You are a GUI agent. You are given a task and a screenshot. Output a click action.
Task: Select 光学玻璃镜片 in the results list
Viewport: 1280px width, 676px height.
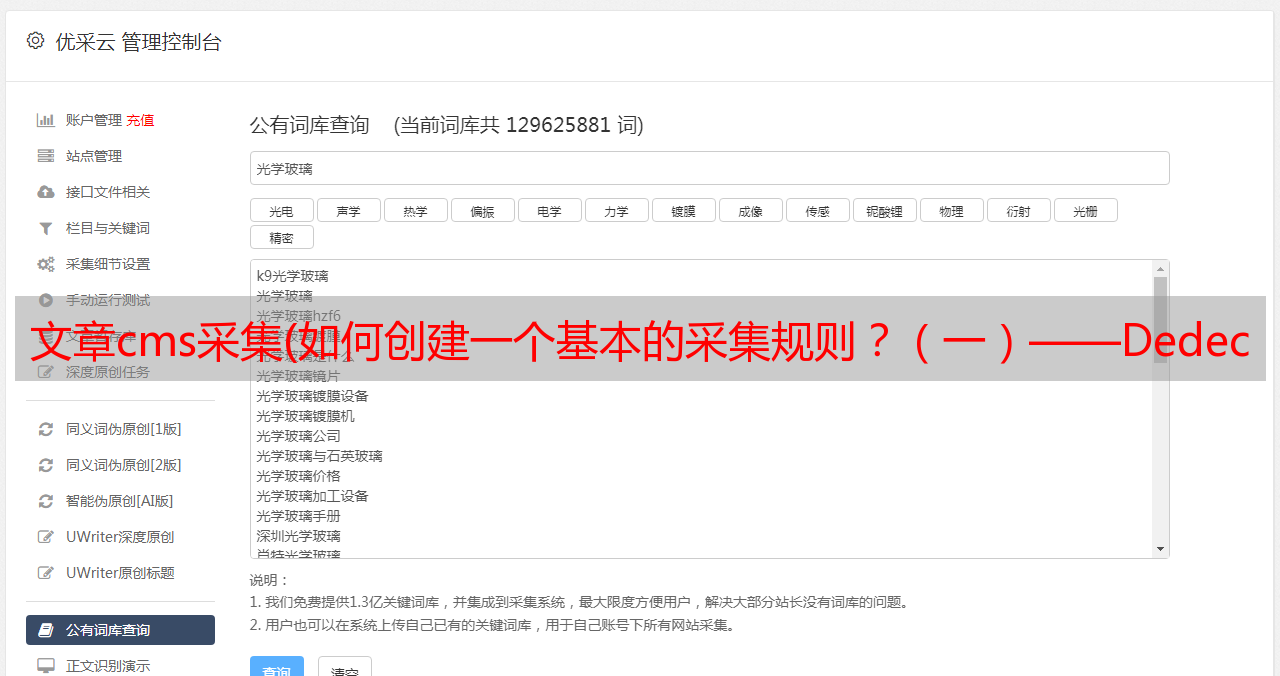tap(298, 376)
